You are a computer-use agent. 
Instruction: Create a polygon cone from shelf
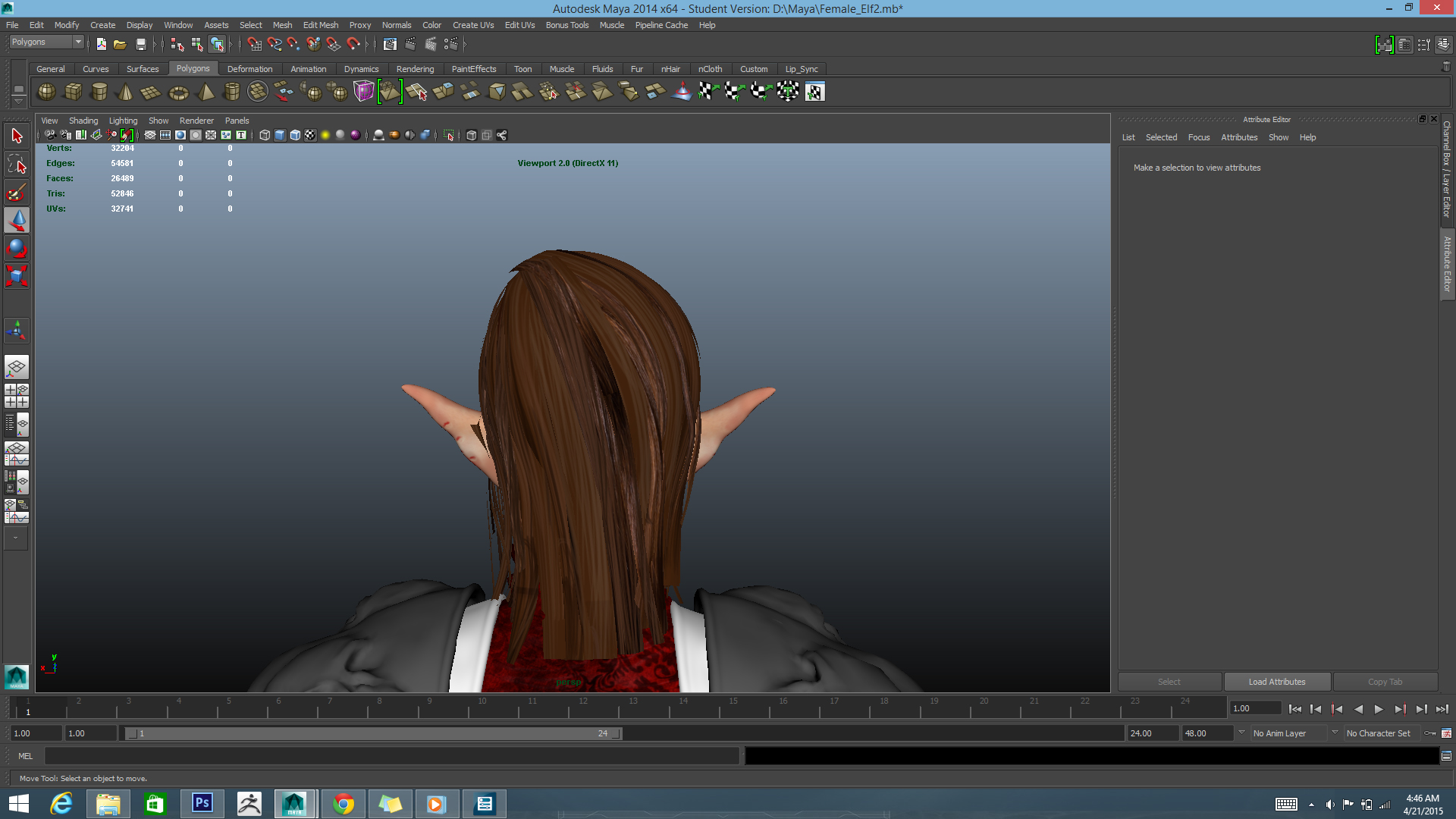[x=125, y=92]
